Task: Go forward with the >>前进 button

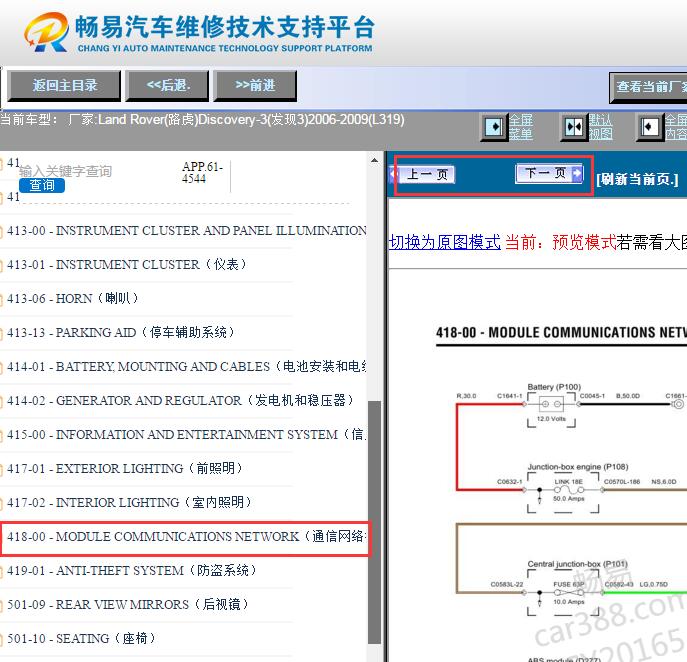Action: point(255,85)
